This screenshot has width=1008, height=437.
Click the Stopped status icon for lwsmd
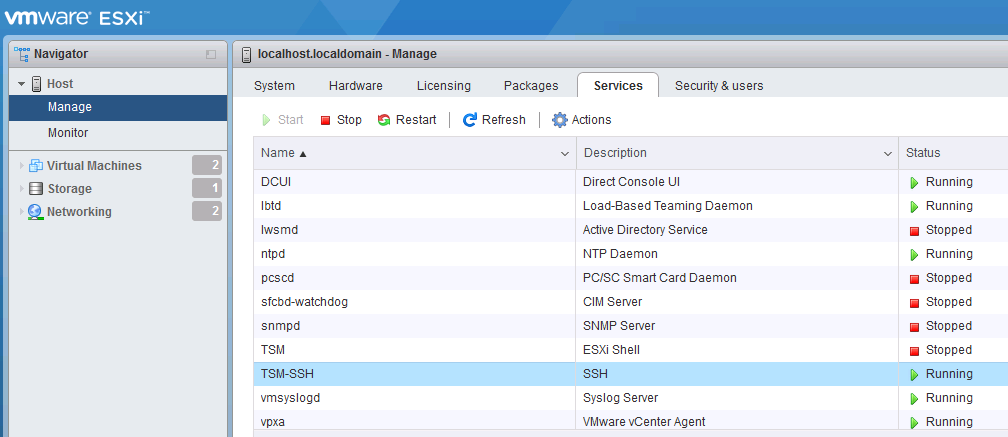(914, 231)
